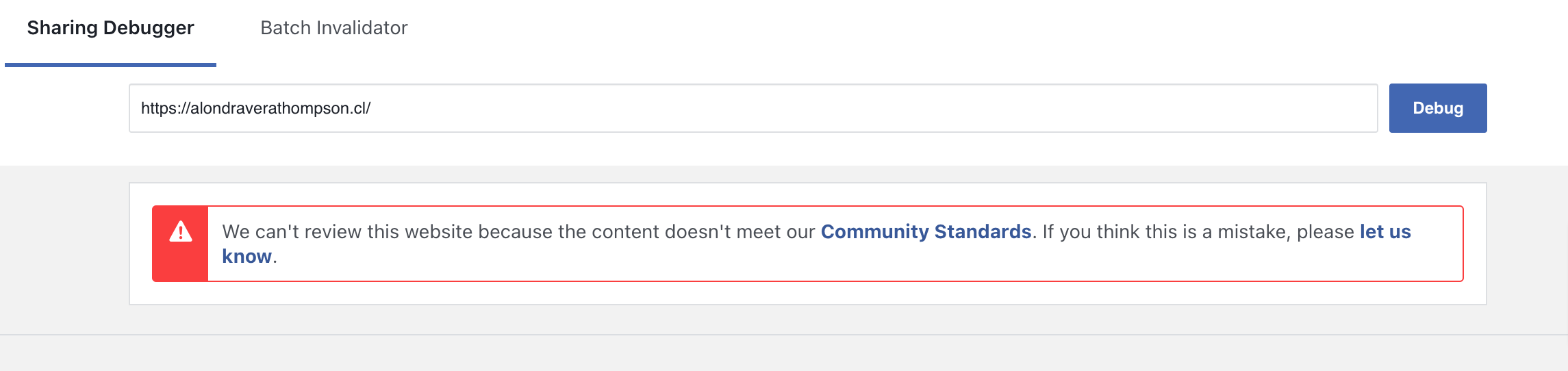Follow the 'let us' link text
This screenshot has width=1568, height=371.
[1385, 231]
